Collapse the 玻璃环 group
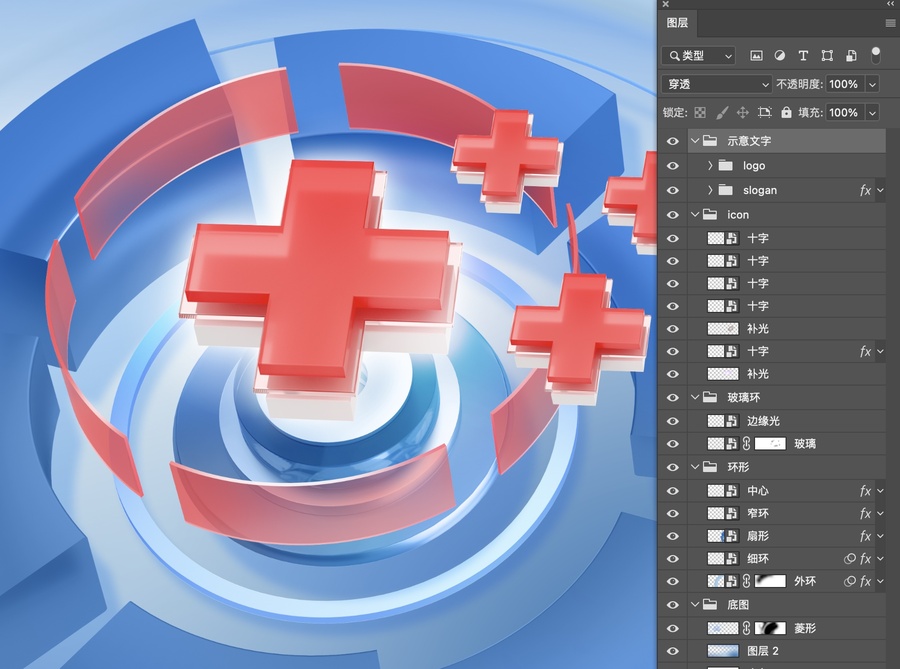This screenshot has width=900, height=669. click(695, 397)
